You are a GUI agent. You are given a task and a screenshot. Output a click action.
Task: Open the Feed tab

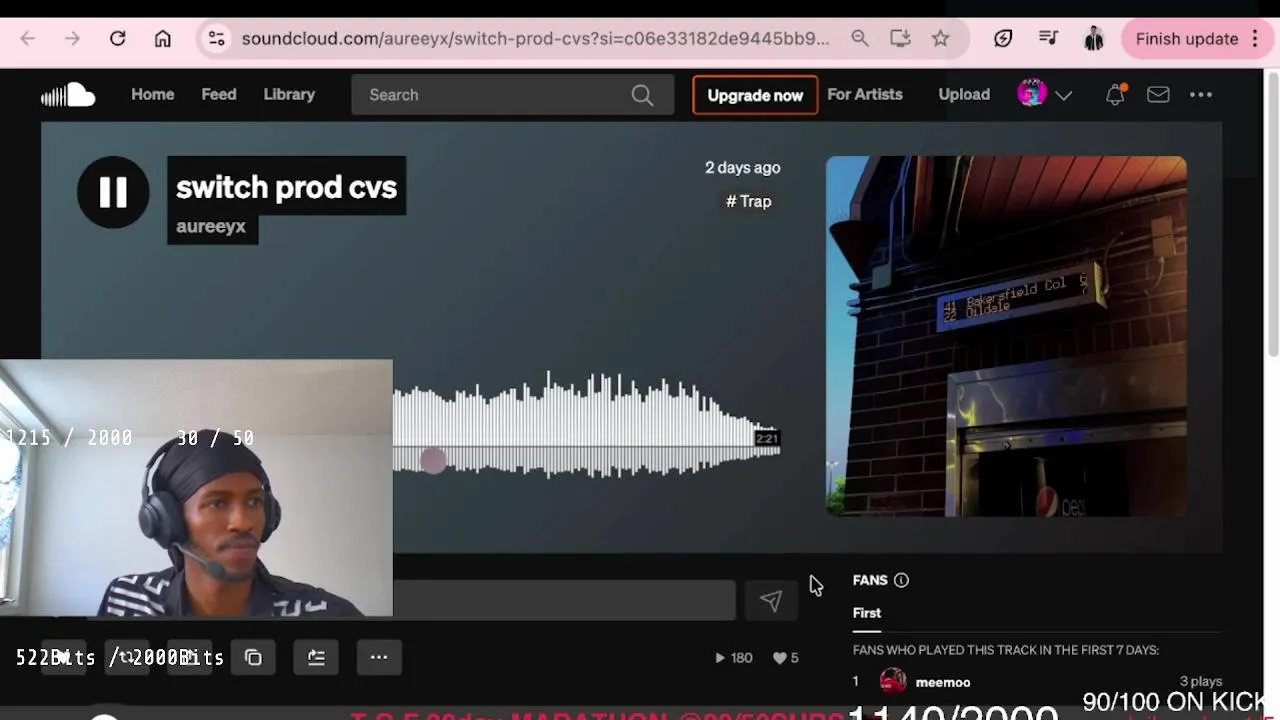(x=219, y=94)
